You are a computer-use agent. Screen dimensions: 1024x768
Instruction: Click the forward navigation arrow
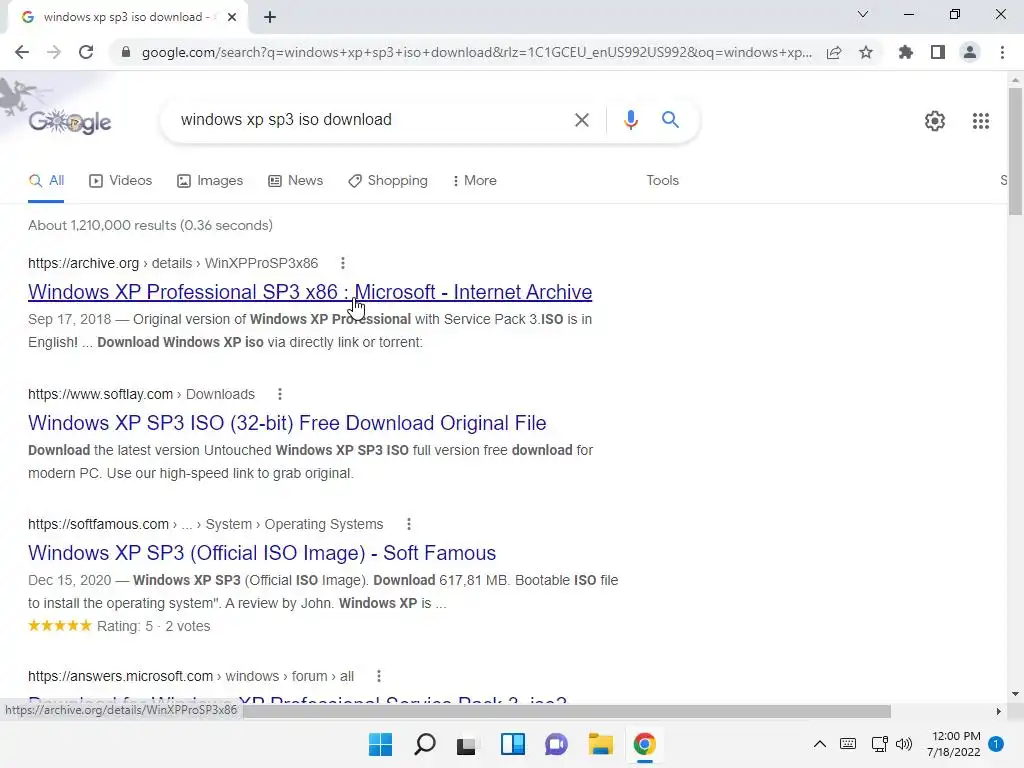(x=54, y=52)
